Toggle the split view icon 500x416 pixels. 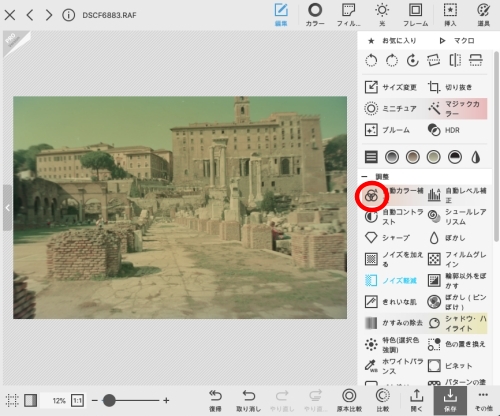[30, 400]
